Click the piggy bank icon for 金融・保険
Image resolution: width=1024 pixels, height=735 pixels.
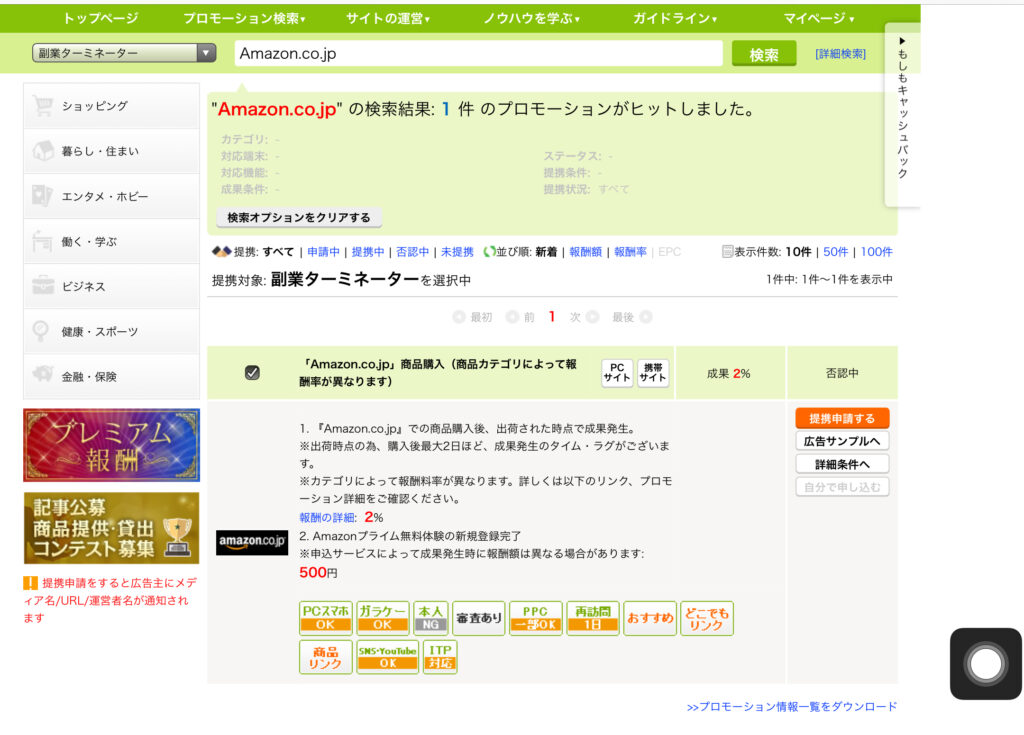(x=43, y=376)
